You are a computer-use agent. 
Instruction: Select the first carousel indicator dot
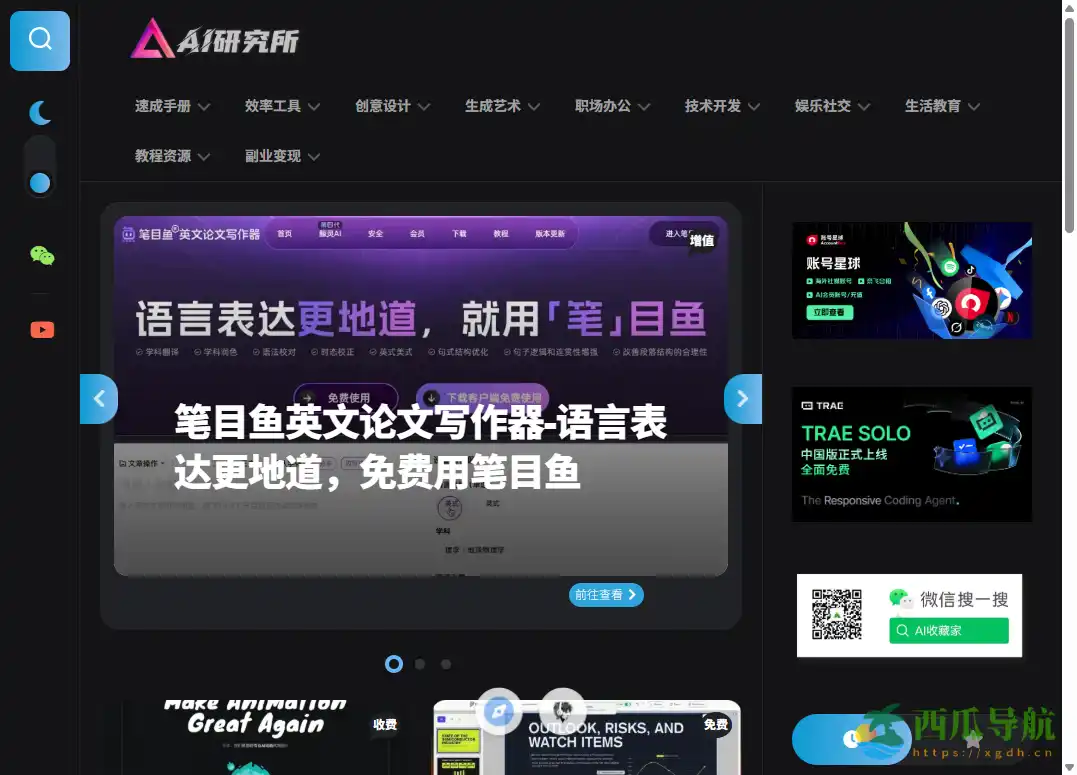coord(393,664)
